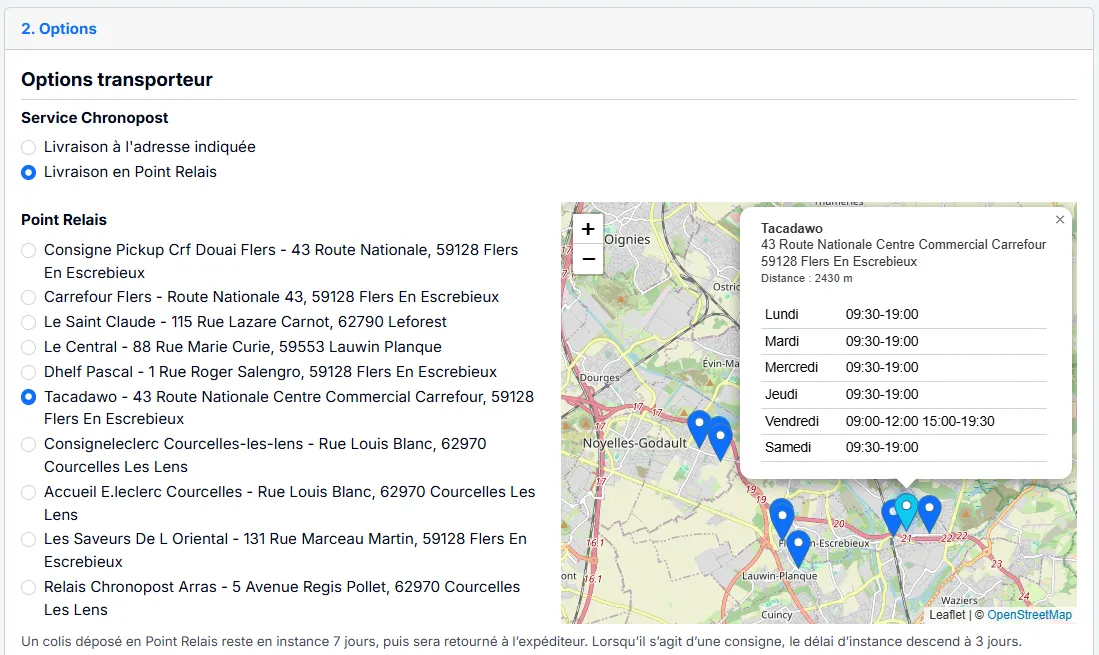
Task: Pick Le Saint Claude relay in Leforest
Action: (29, 322)
